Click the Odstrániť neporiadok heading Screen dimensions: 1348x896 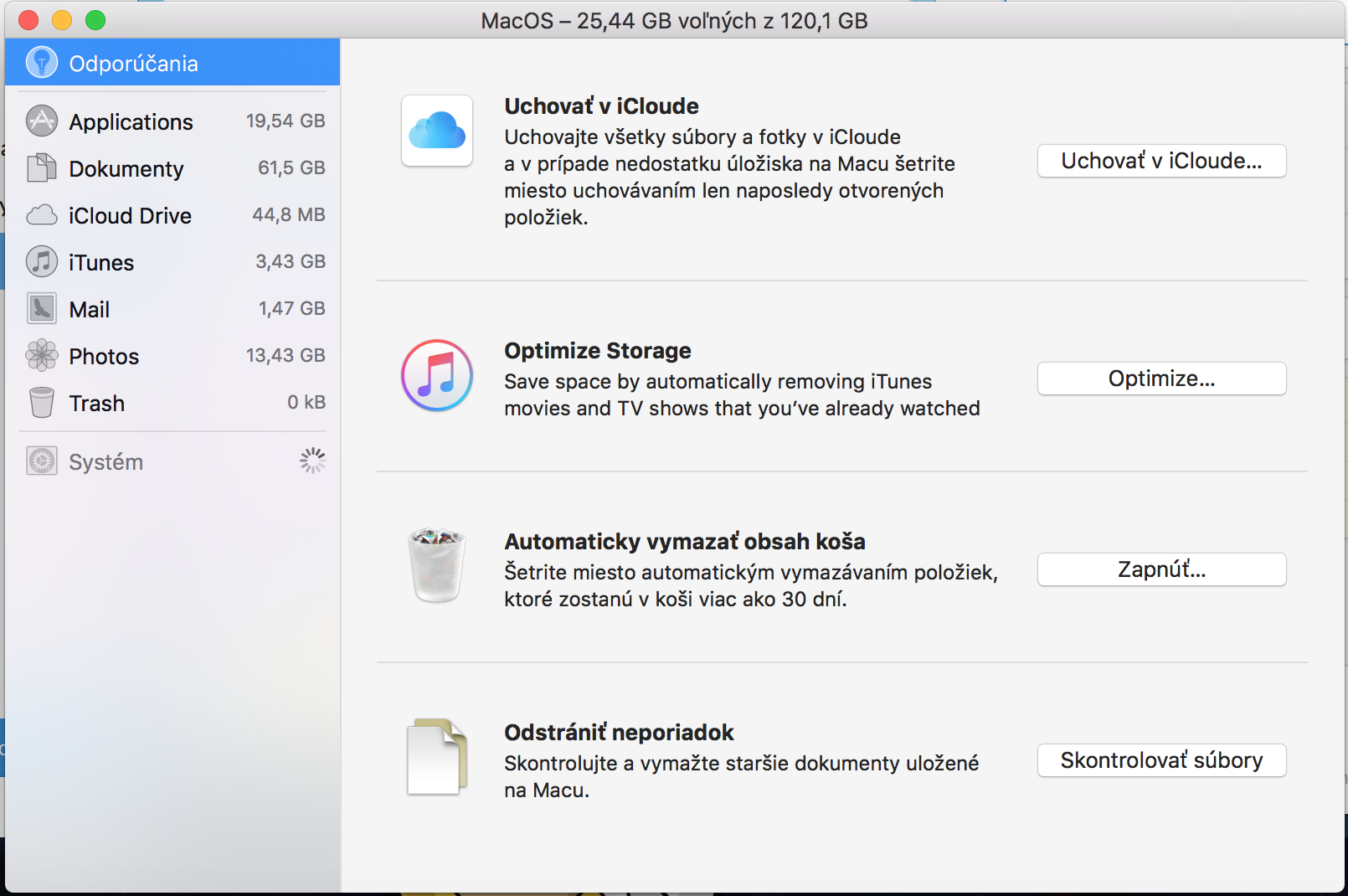[619, 733]
